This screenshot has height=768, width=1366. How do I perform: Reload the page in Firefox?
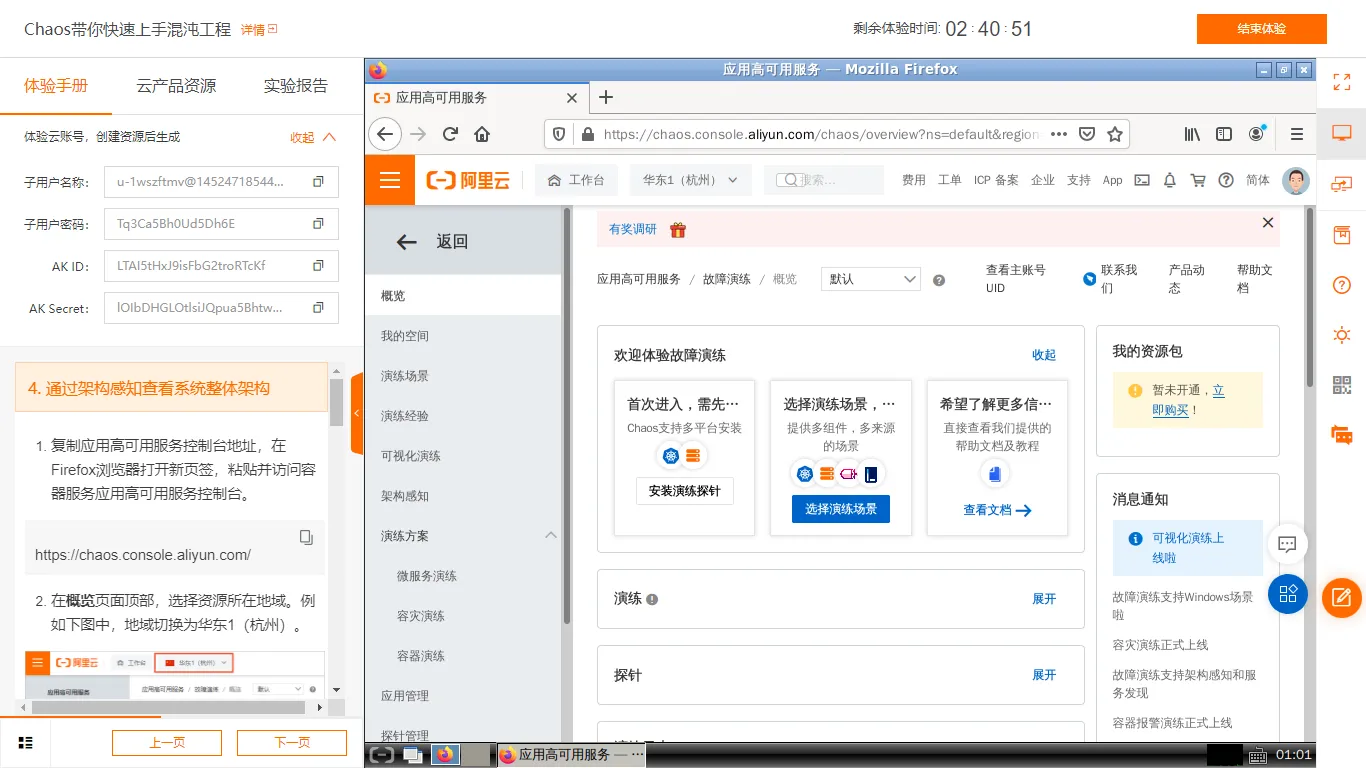tap(450, 134)
